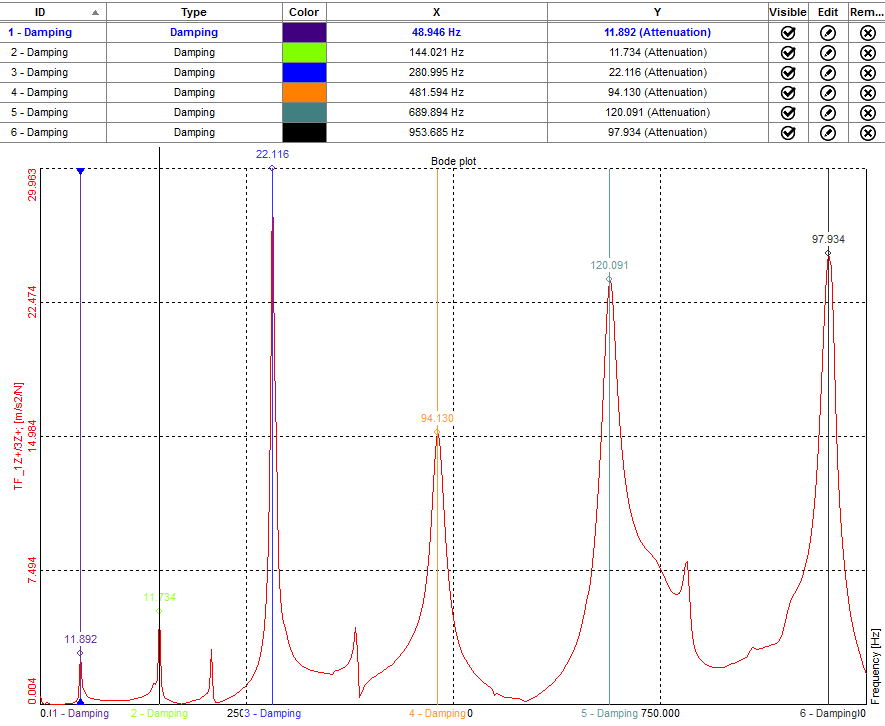Click X value 689.894 Hz

coord(436,112)
